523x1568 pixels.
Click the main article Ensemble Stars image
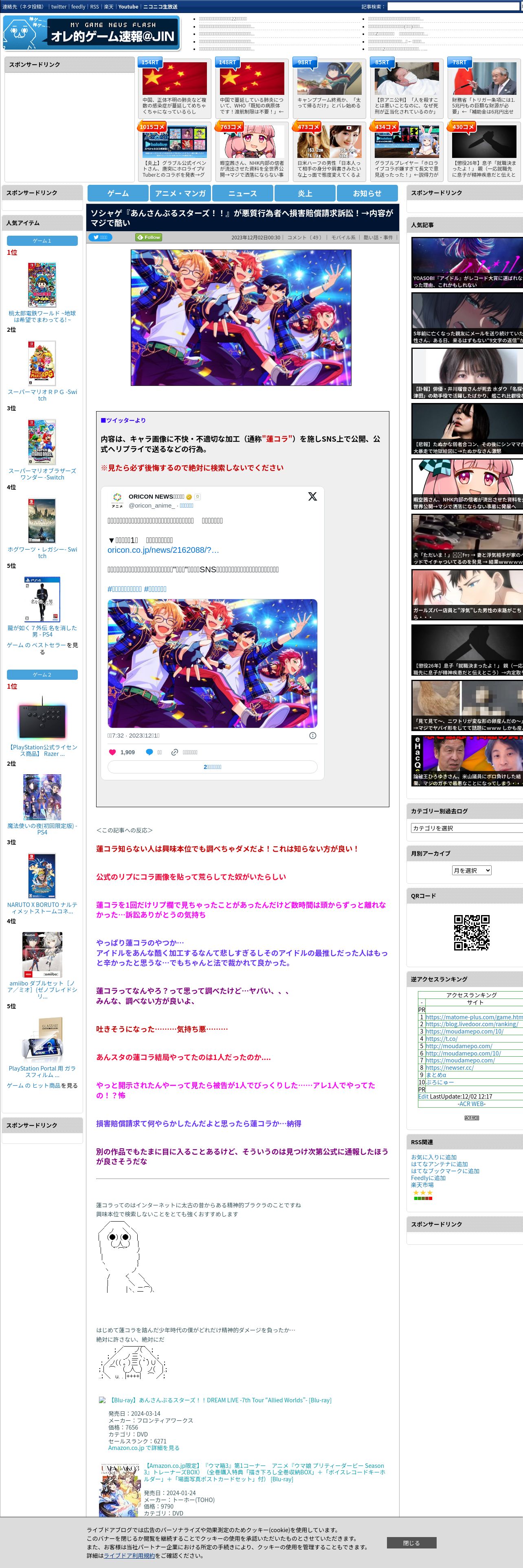[x=241, y=317]
